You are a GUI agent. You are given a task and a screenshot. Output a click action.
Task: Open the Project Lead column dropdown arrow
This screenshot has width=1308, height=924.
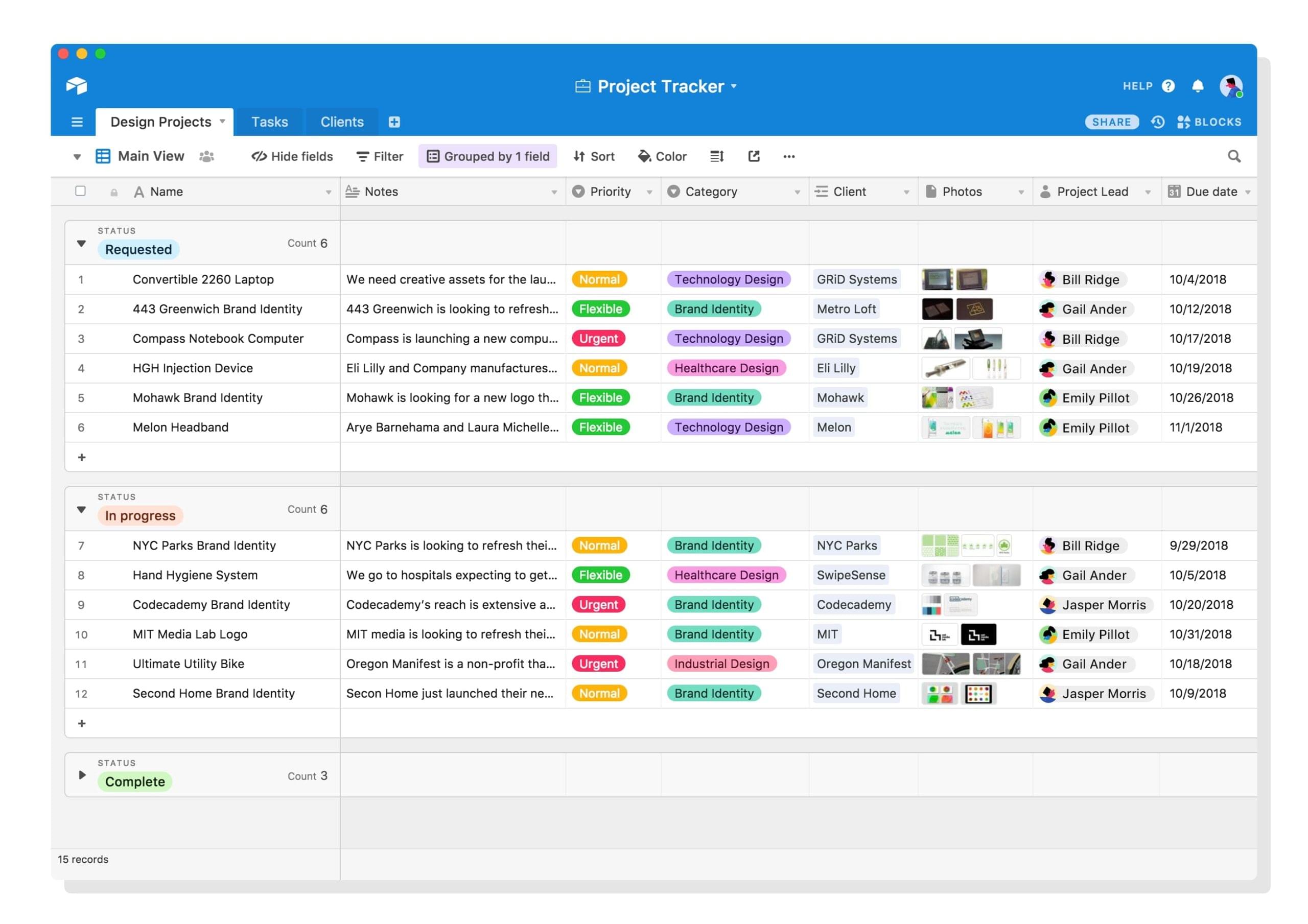pyautogui.click(x=1148, y=193)
